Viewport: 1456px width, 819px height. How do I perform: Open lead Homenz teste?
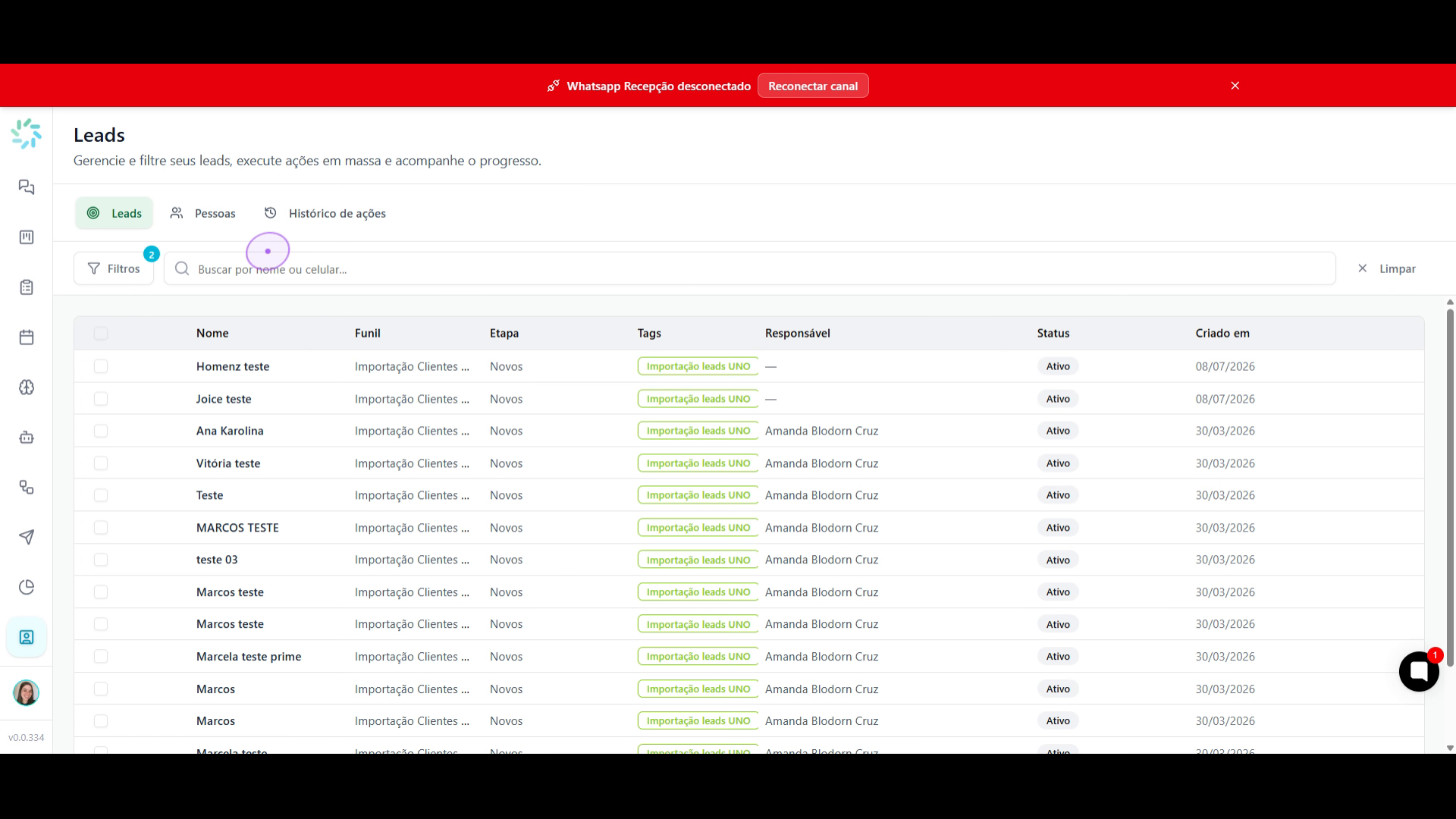[x=233, y=366]
